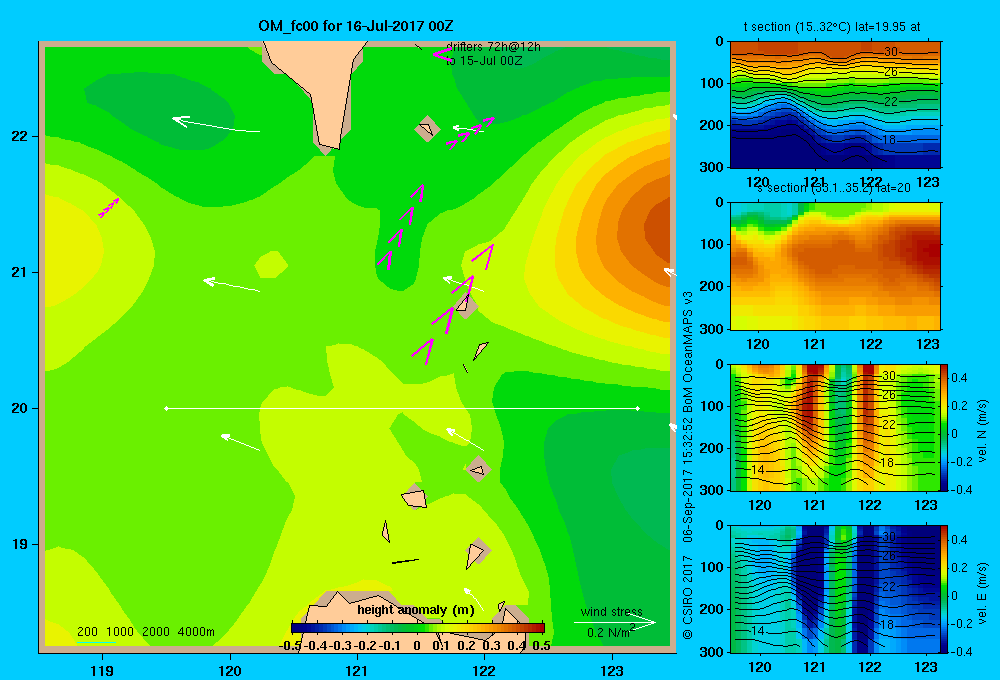
Task: Open the northward velocity section panel
Action: 834,427
